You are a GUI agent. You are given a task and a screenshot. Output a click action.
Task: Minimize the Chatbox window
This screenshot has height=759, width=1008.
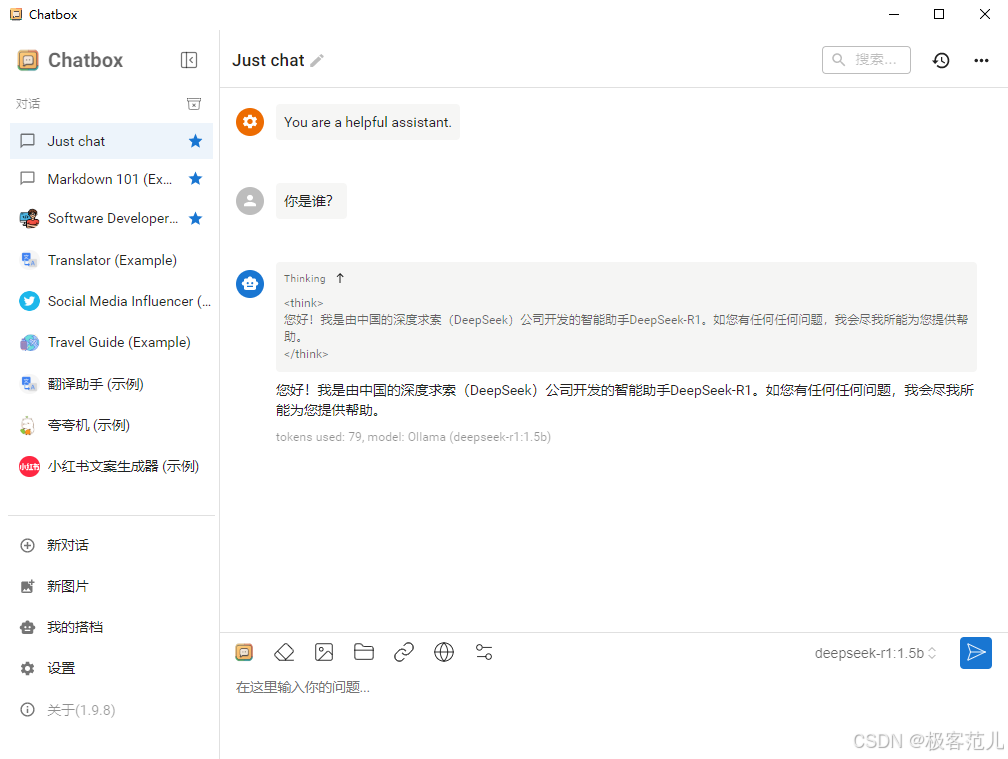[894, 14]
